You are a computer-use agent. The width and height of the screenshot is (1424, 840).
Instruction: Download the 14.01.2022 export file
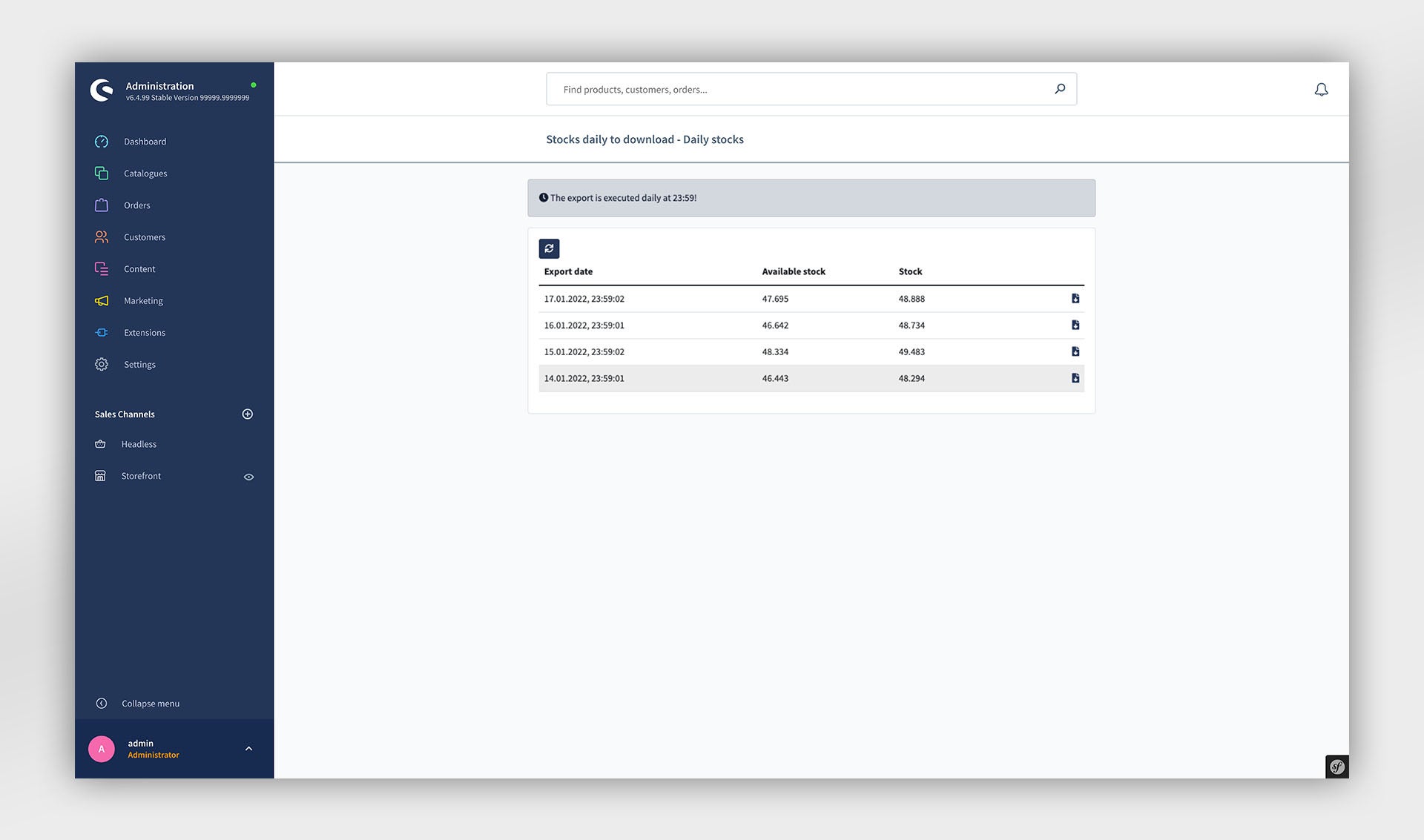pyautogui.click(x=1075, y=378)
